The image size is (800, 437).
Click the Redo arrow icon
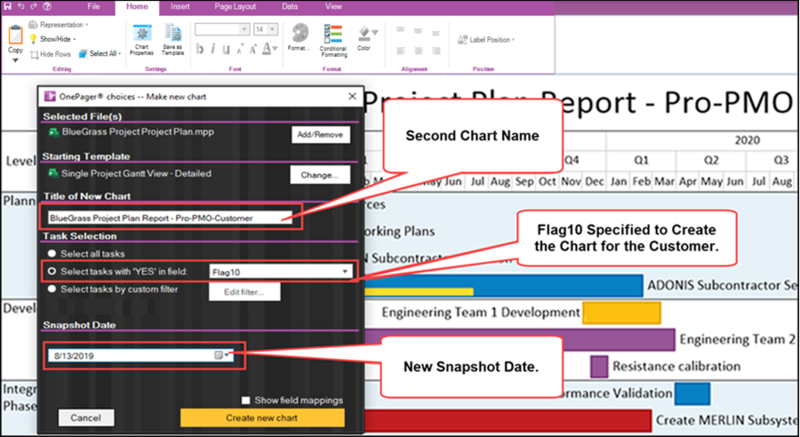click(34, 6)
